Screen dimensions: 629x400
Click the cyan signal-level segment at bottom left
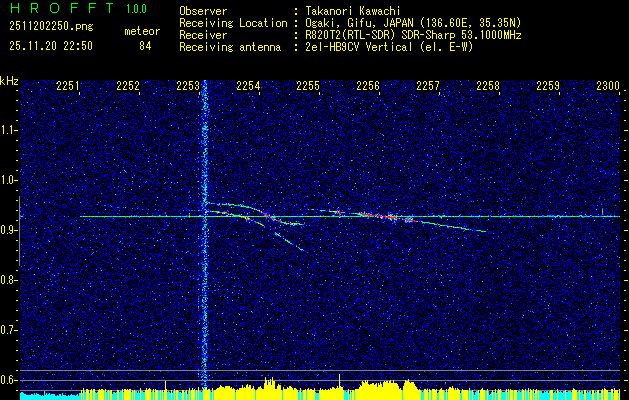tap(50, 396)
